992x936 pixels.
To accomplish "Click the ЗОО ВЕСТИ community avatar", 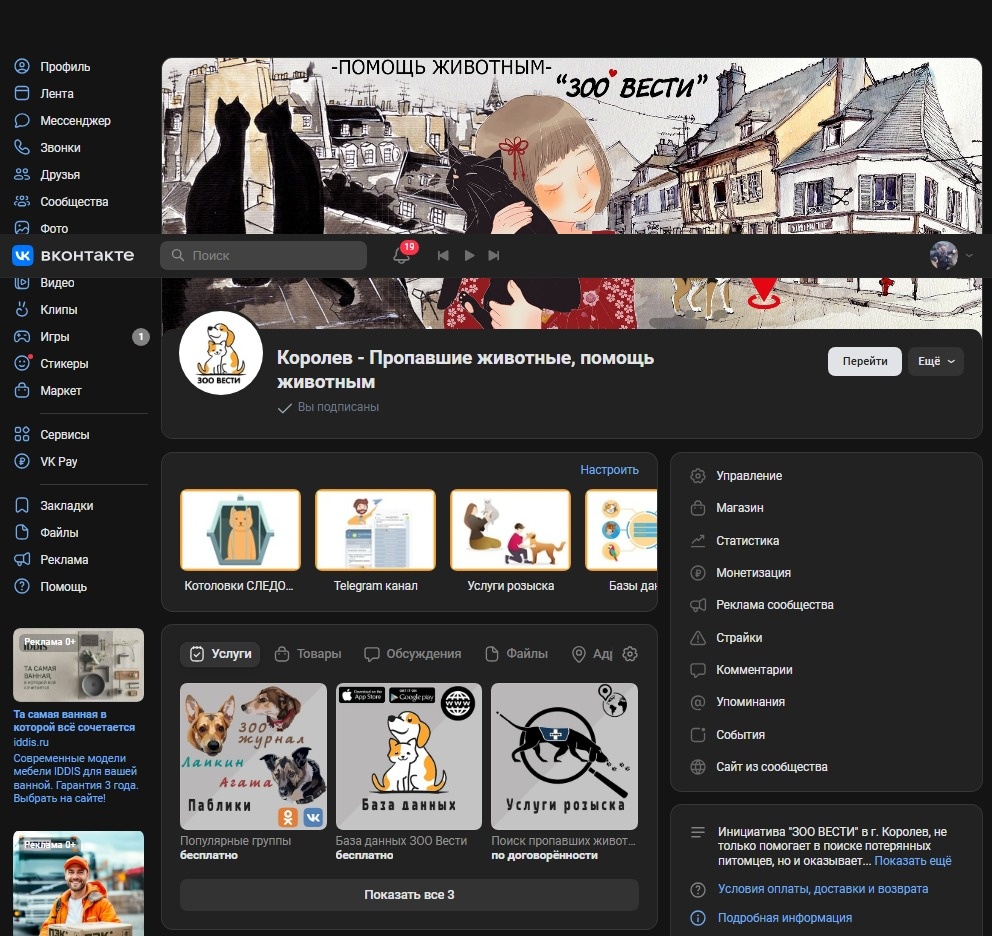I will pyautogui.click(x=221, y=353).
